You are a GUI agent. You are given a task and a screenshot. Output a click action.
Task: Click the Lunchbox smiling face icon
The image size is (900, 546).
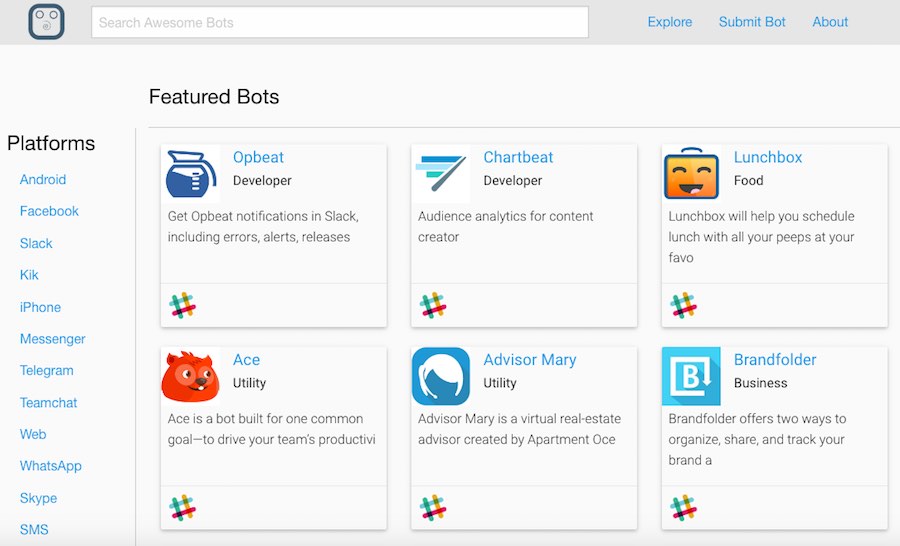(x=691, y=174)
